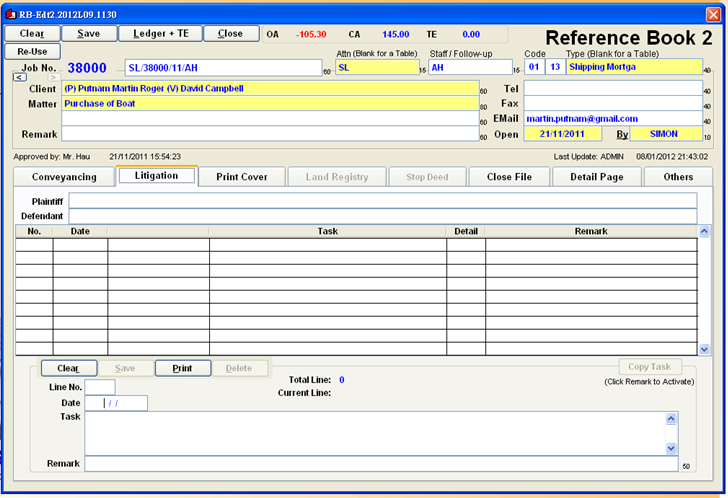The image size is (728, 498).
Task: Click the EMail field
Action: pyautogui.click(x=613, y=119)
